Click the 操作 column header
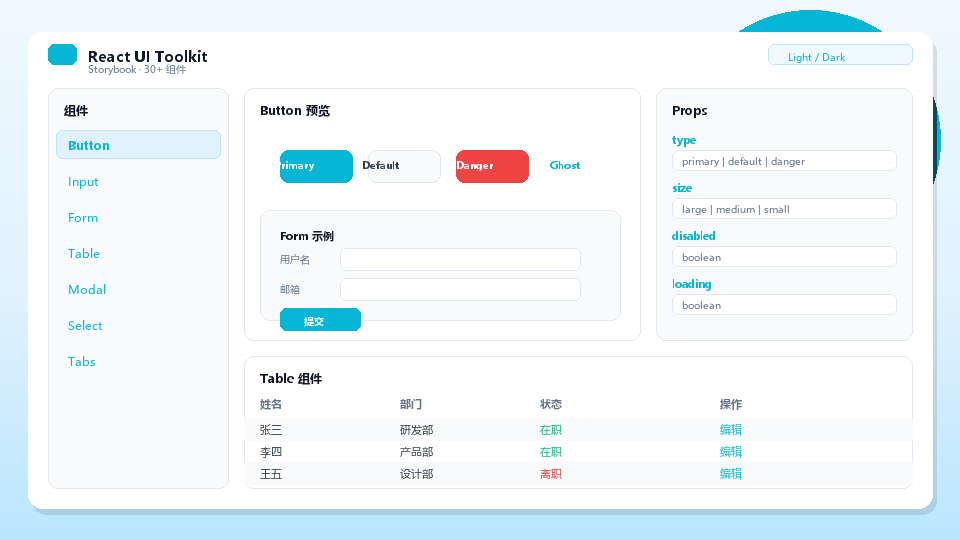 730,404
